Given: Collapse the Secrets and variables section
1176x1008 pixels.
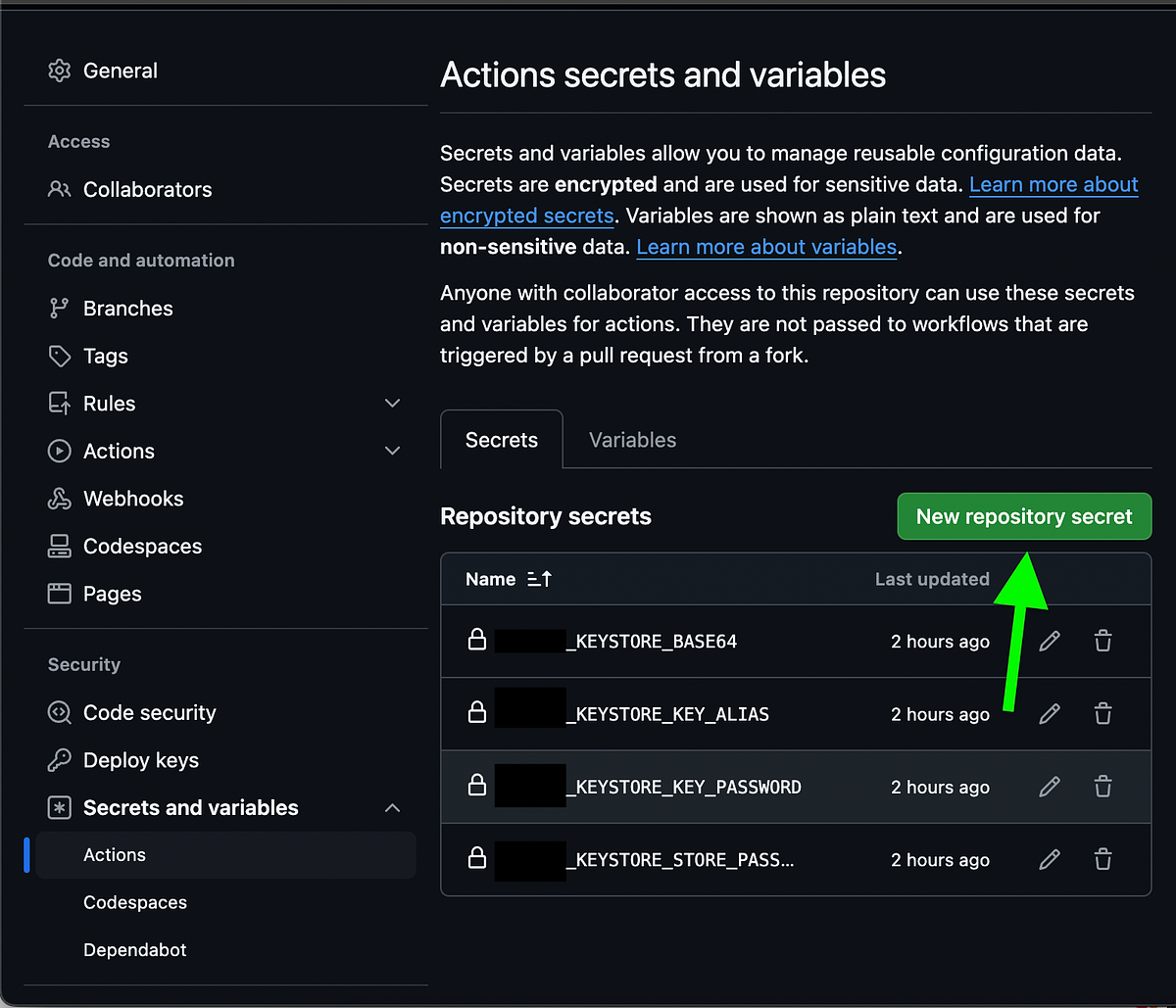Looking at the screenshot, I should [392, 807].
